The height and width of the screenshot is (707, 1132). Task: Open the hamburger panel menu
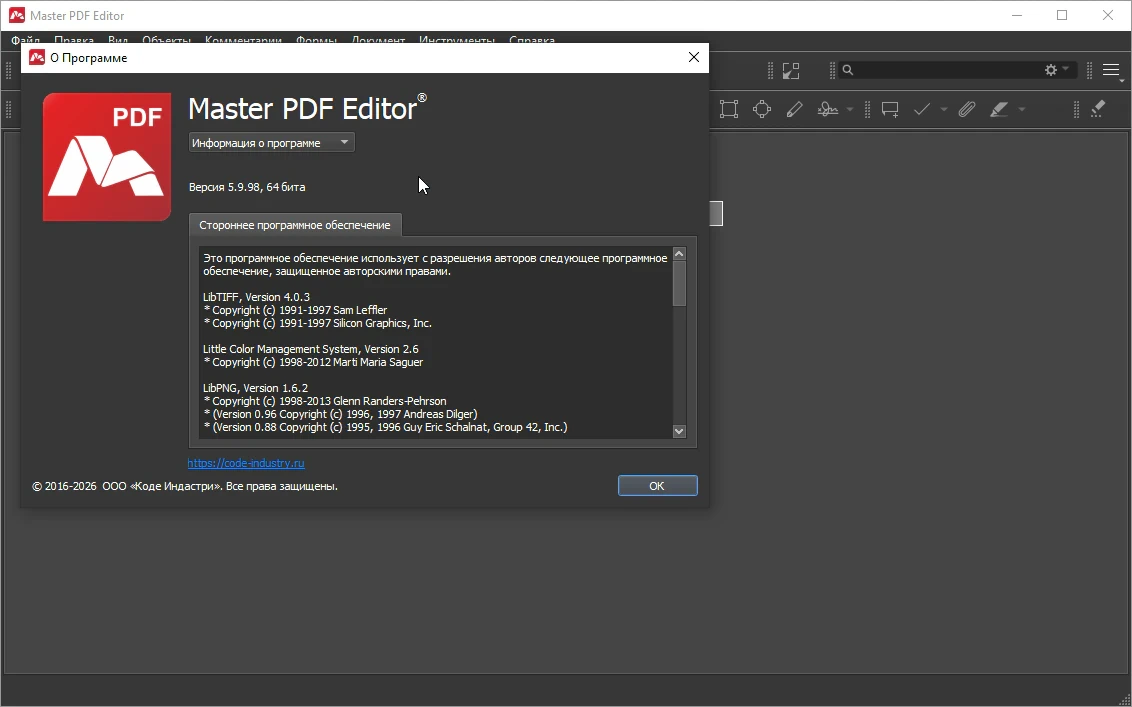point(1111,70)
